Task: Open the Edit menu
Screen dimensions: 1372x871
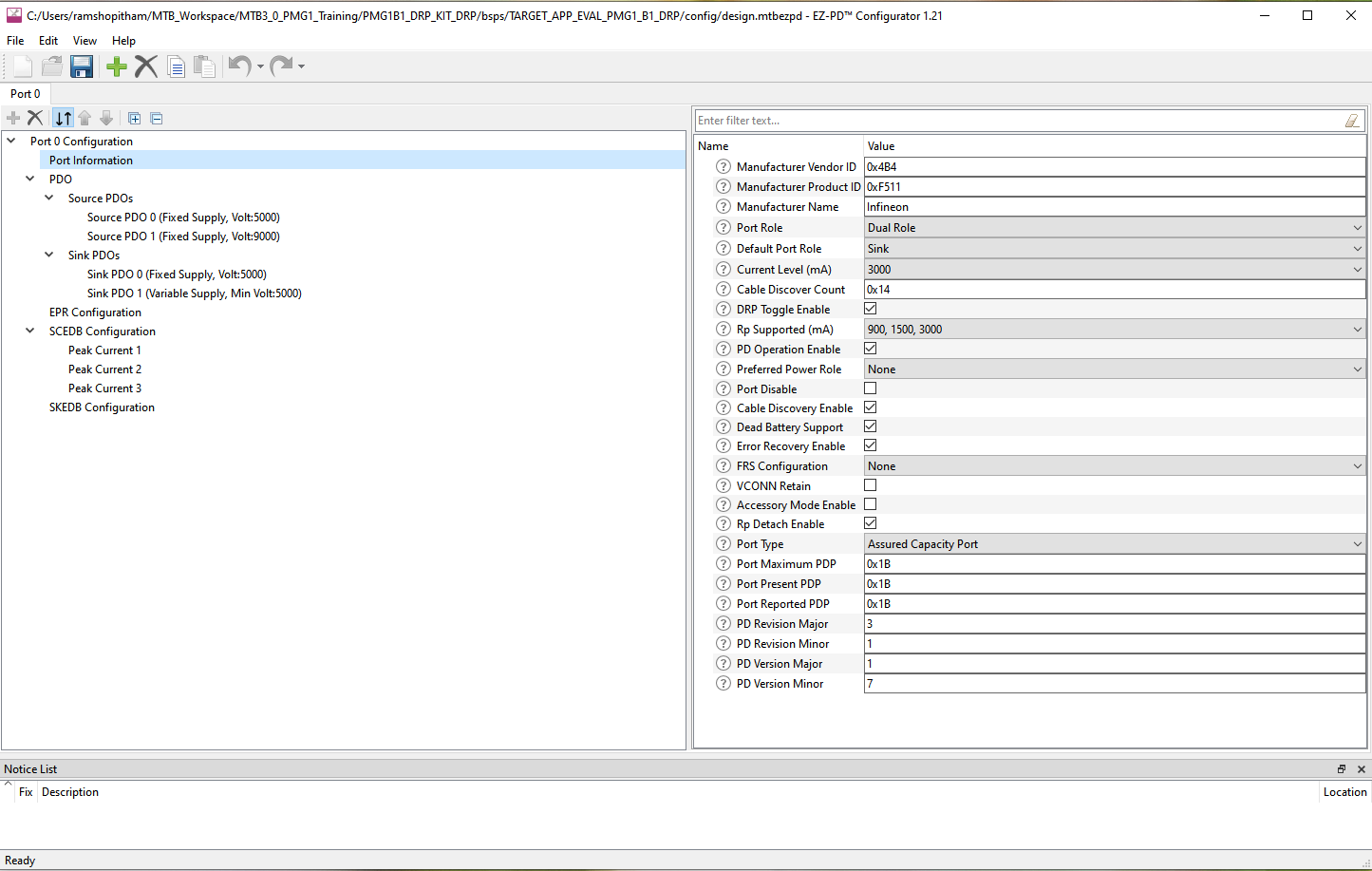Action: tap(48, 41)
